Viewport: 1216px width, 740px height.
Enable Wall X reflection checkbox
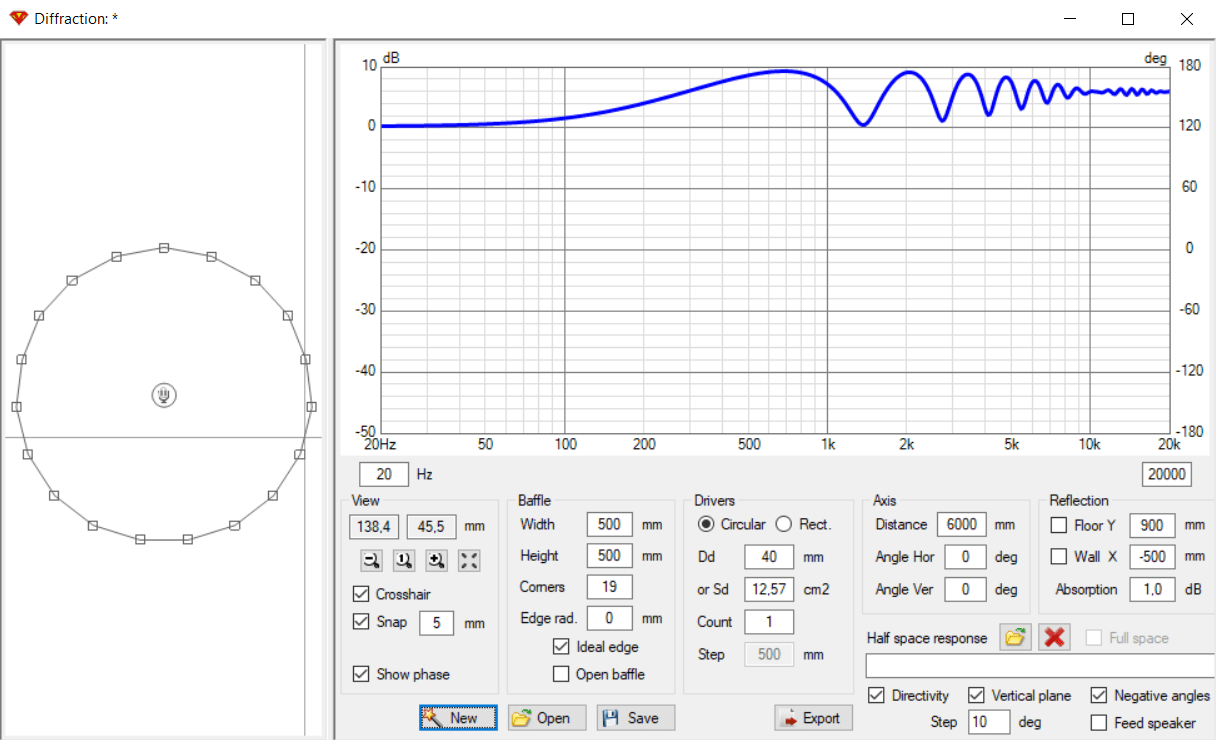1059,557
